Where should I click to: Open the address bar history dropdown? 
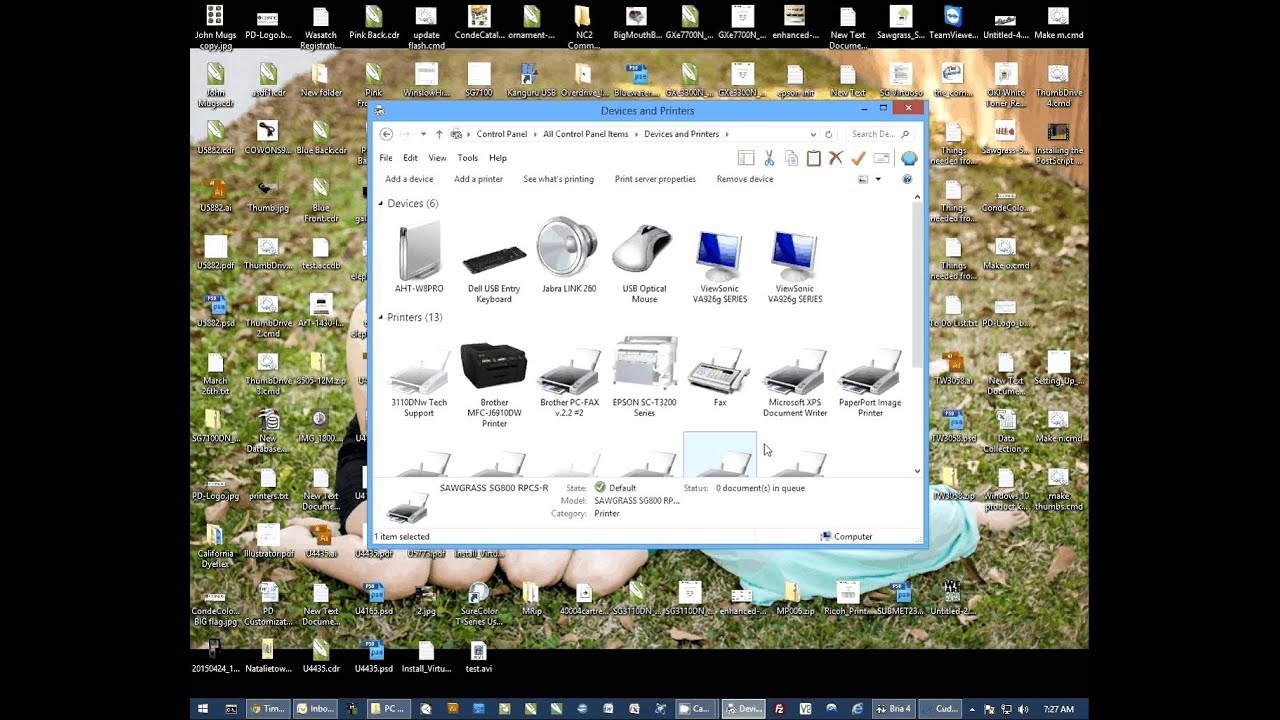click(812, 134)
